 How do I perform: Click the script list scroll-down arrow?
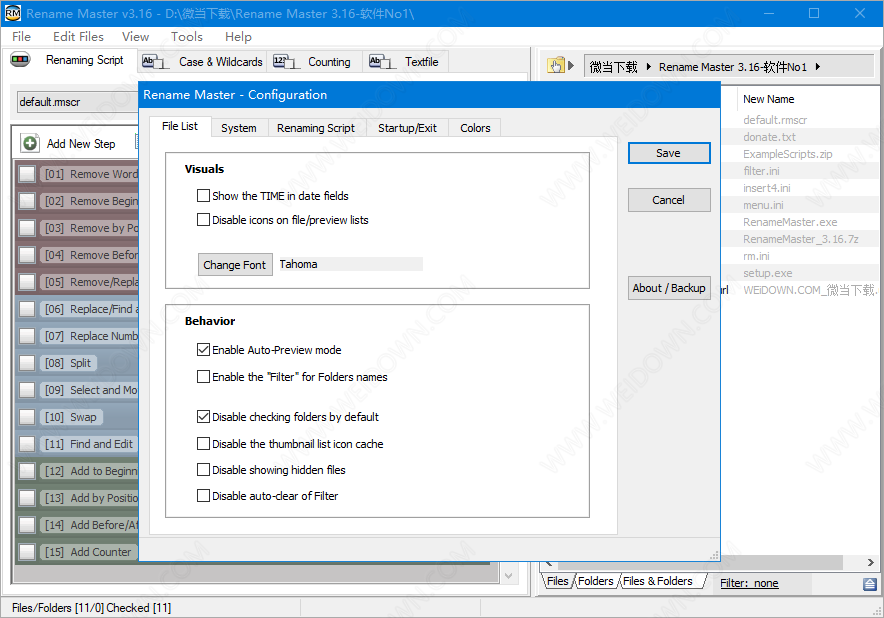509,575
